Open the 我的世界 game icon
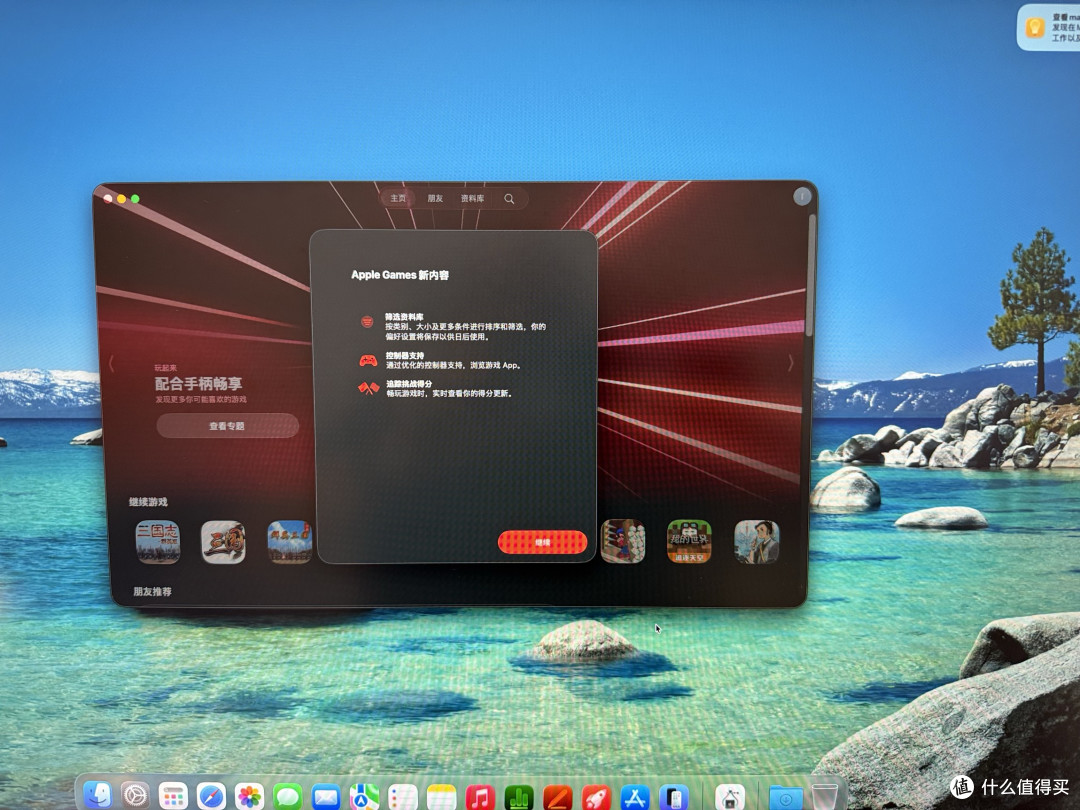The height and width of the screenshot is (810, 1080). pos(689,541)
